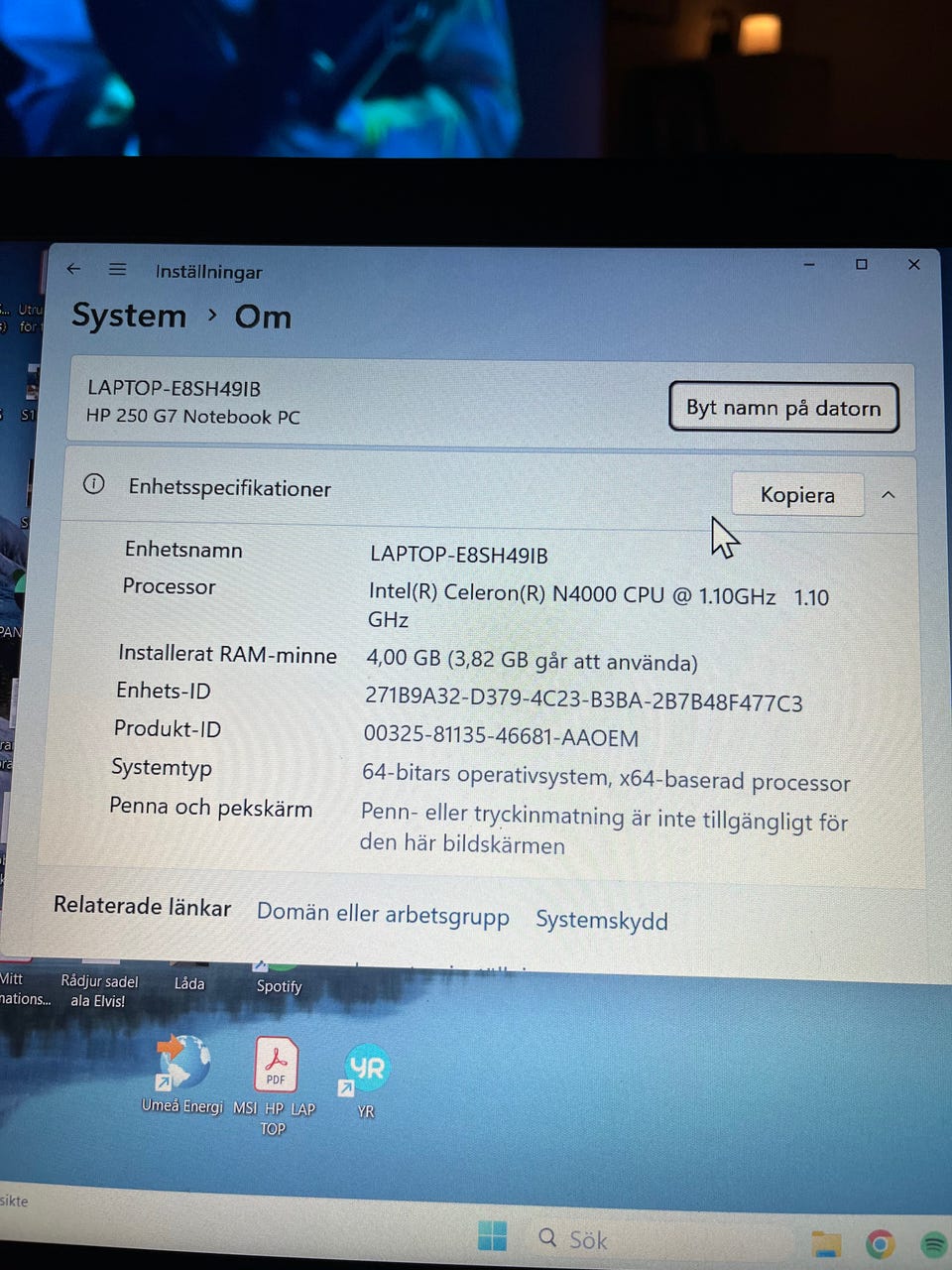This screenshot has width=952, height=1270.
Task: Open the Settings hamburger navigation menu
Action: click(117, 270)
